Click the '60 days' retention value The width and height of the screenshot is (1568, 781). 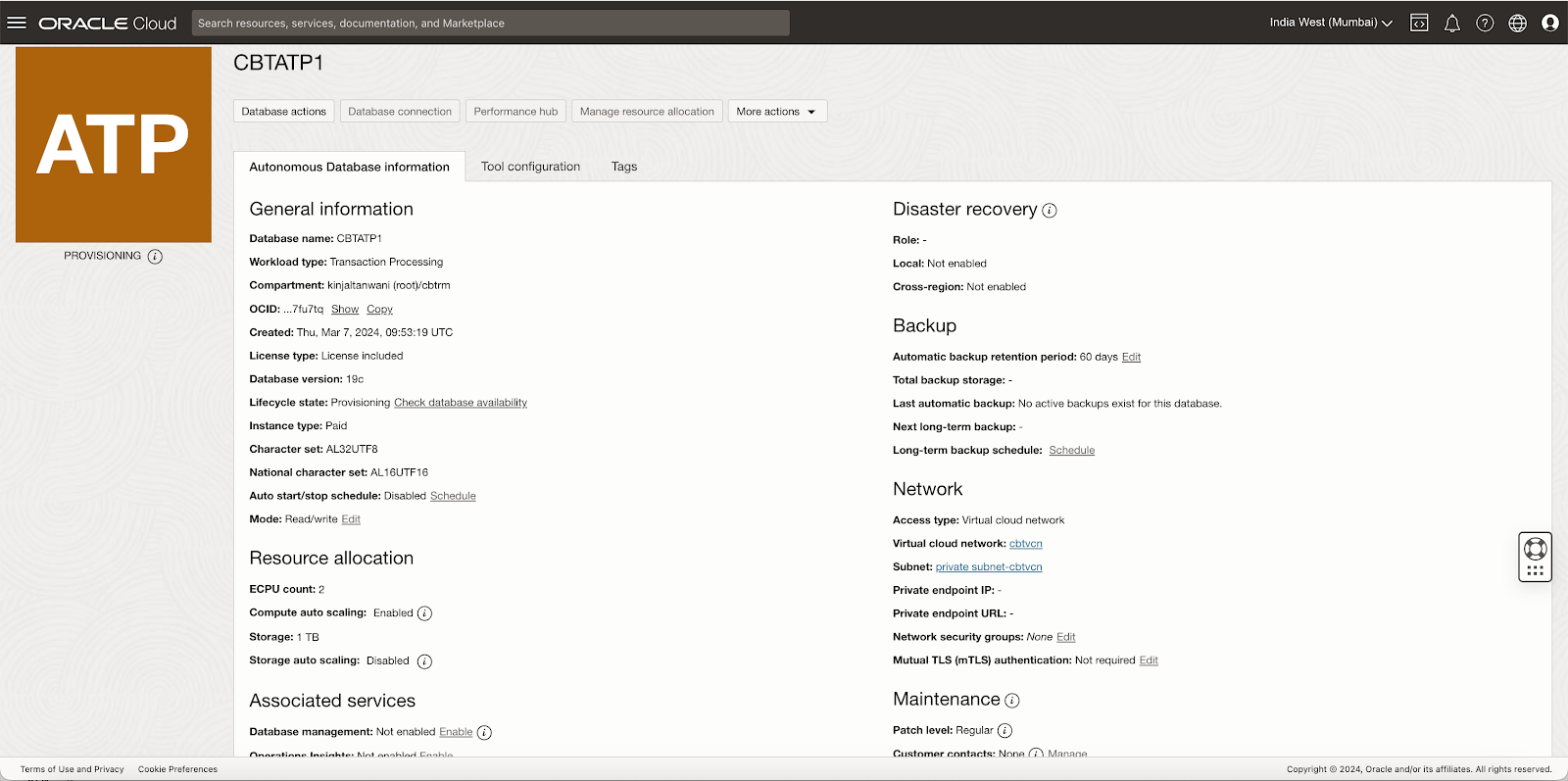[x=1099, y=358]
